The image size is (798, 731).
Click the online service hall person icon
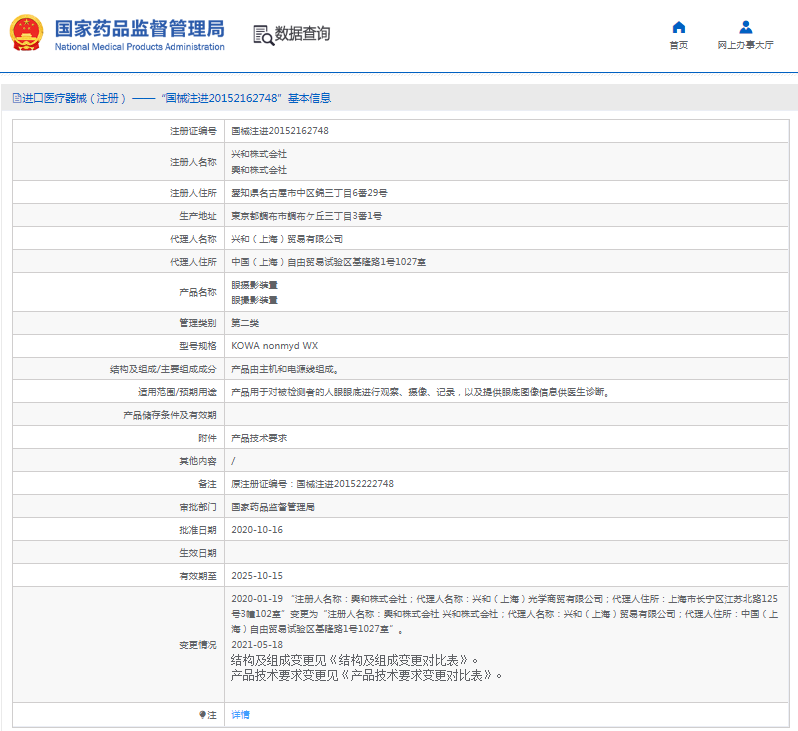point(745,27)
